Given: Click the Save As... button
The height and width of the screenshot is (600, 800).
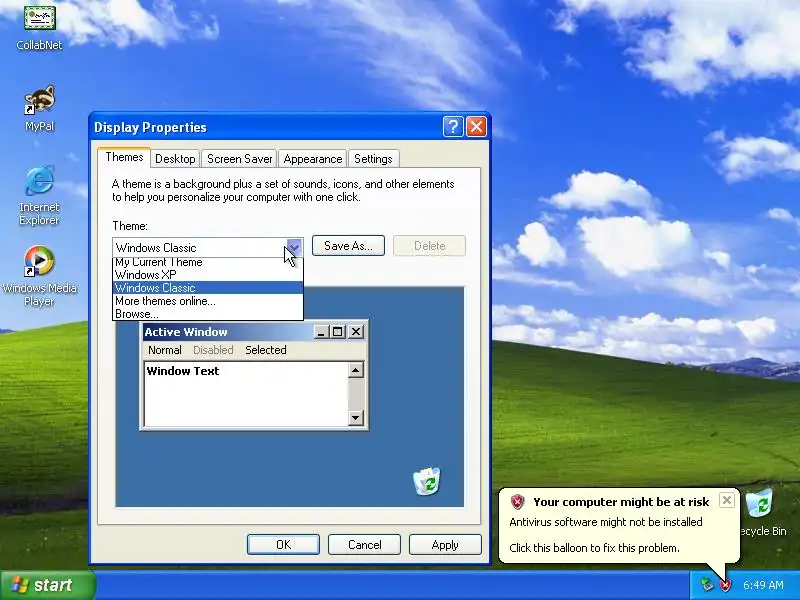Looking at the screenshot, I should [x=348, y=246].
